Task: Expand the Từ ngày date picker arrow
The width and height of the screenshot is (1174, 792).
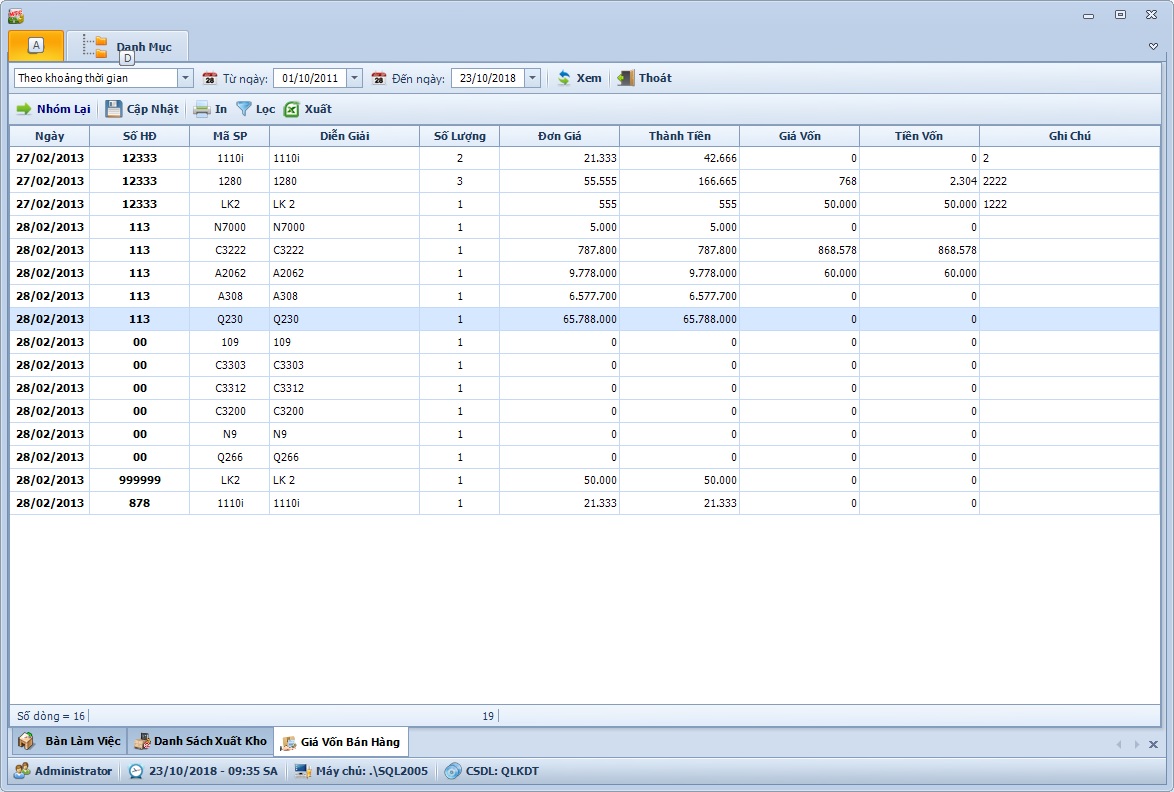Action: [354, 78]
